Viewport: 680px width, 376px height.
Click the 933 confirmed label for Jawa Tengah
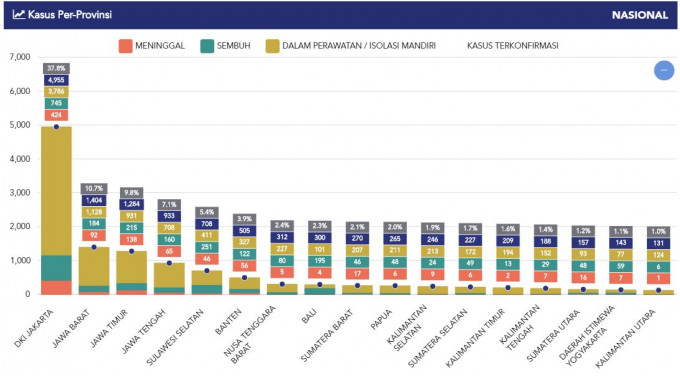click(169, 216)
